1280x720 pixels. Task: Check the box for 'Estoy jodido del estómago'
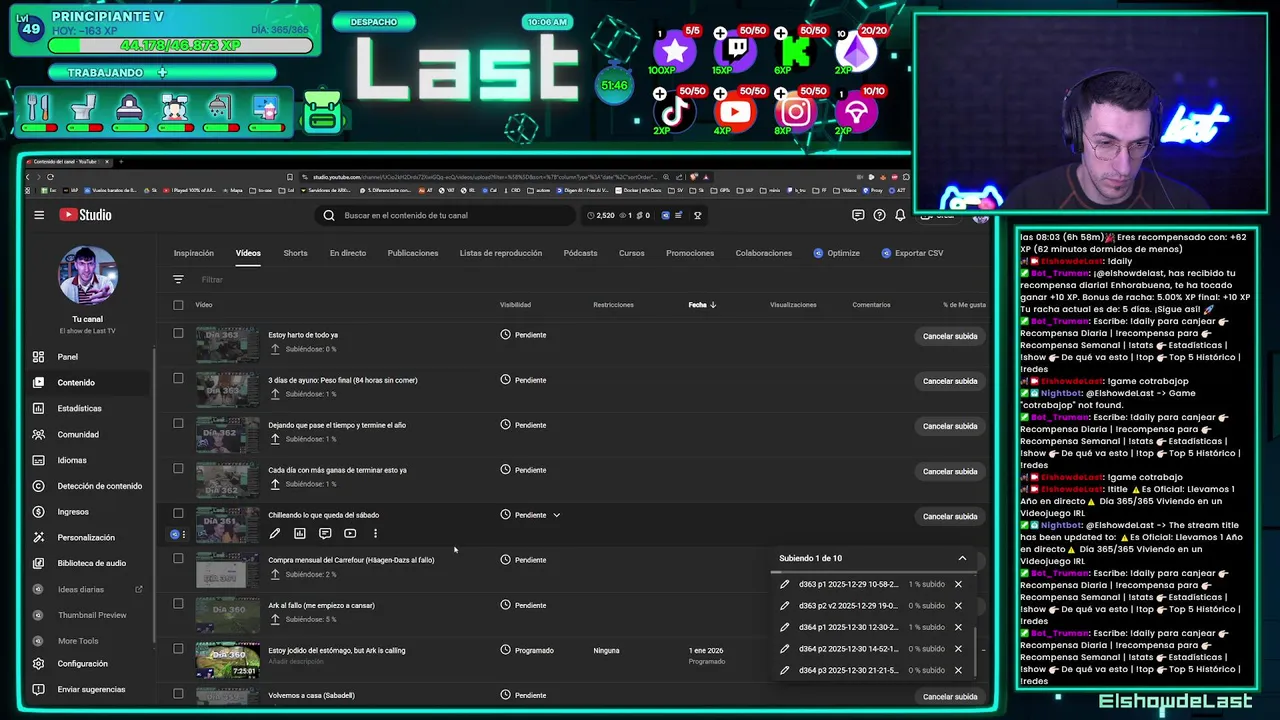(x=178, y=648)
